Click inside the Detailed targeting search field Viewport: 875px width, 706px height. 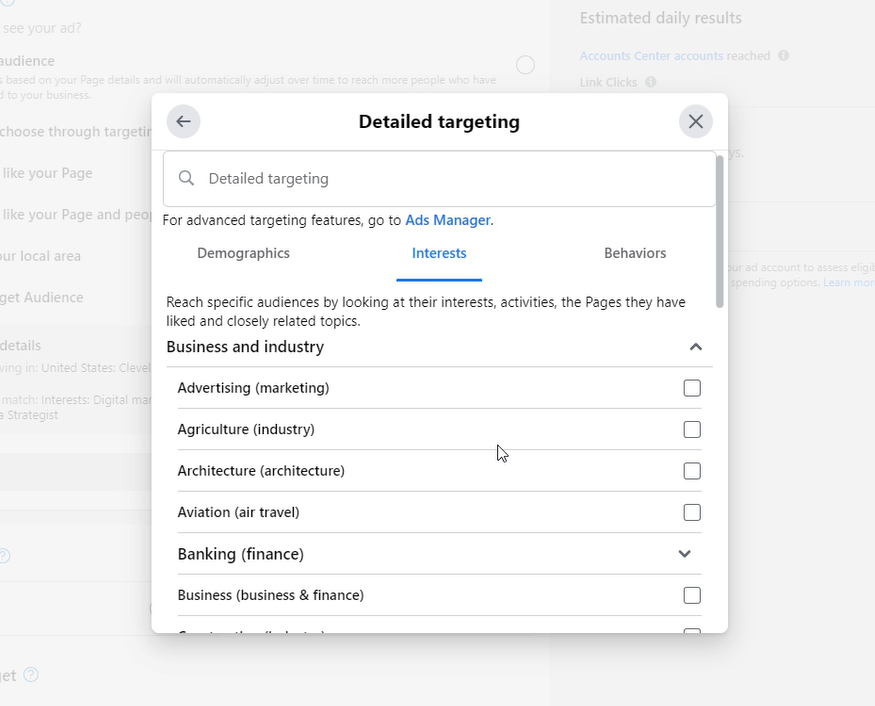(400, 178)
